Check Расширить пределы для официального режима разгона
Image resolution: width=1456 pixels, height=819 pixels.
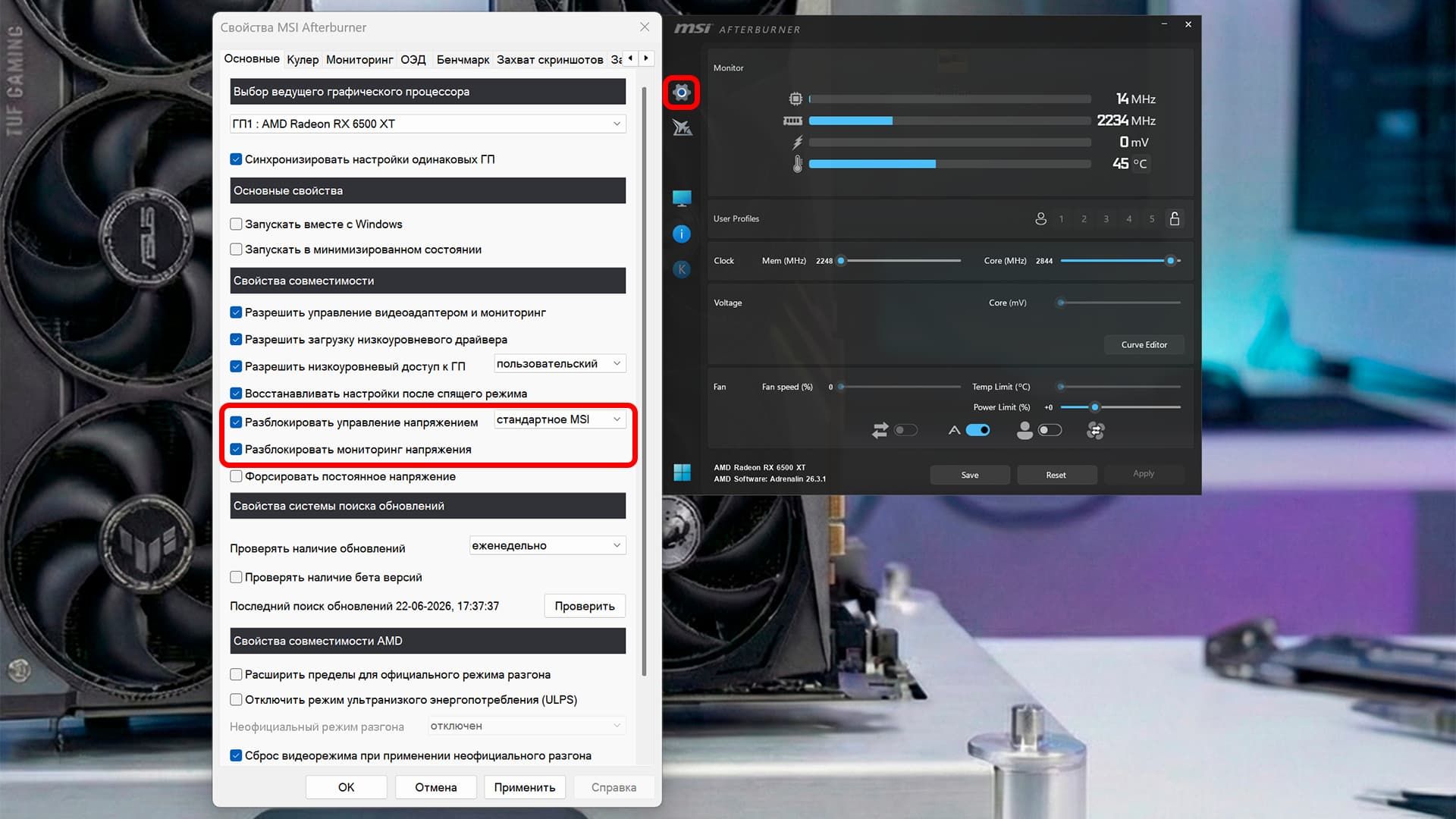(236, 674)
